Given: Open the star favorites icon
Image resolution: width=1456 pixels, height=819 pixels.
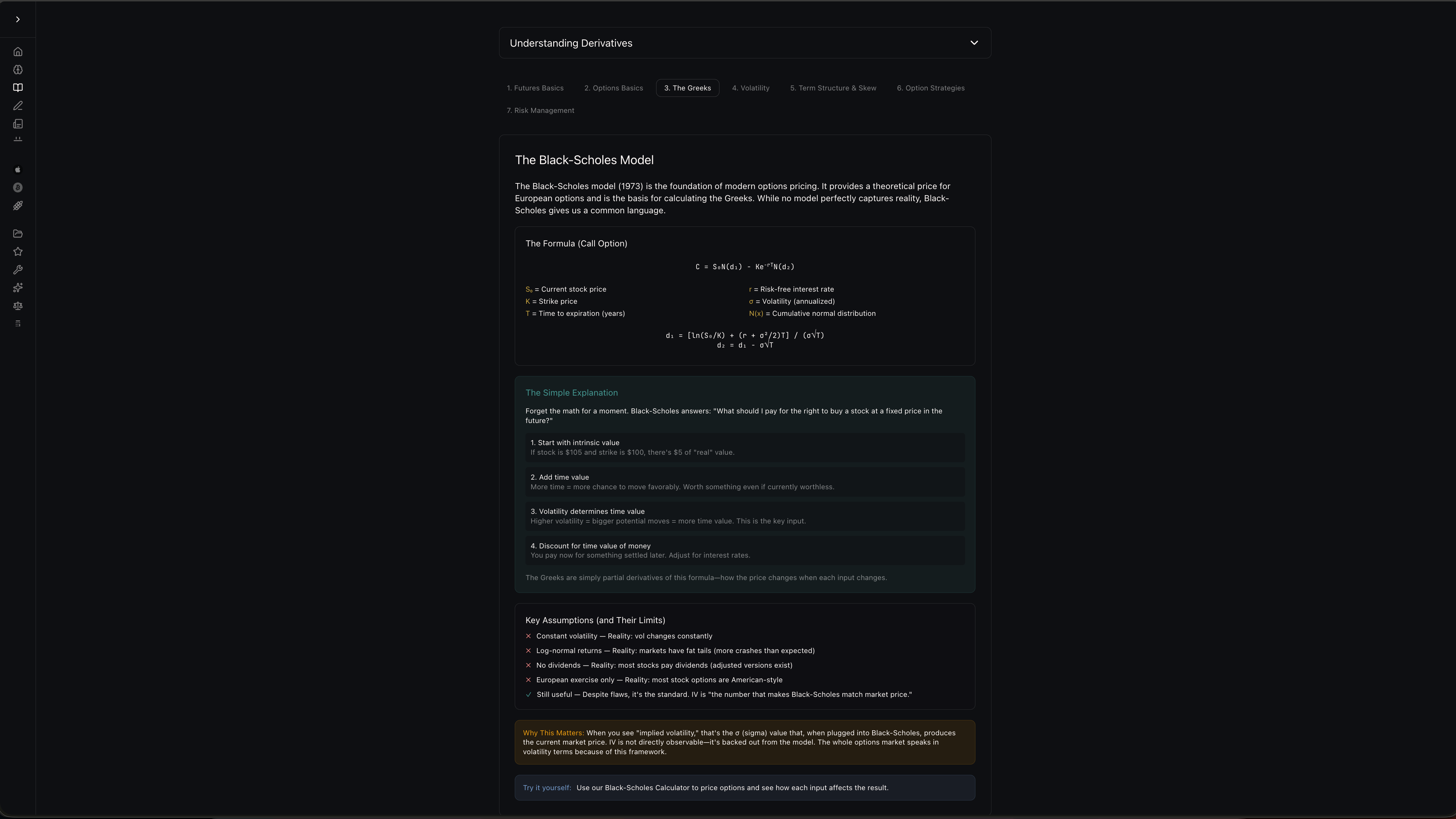Looking at the screenshot, I should coord(17,251).
